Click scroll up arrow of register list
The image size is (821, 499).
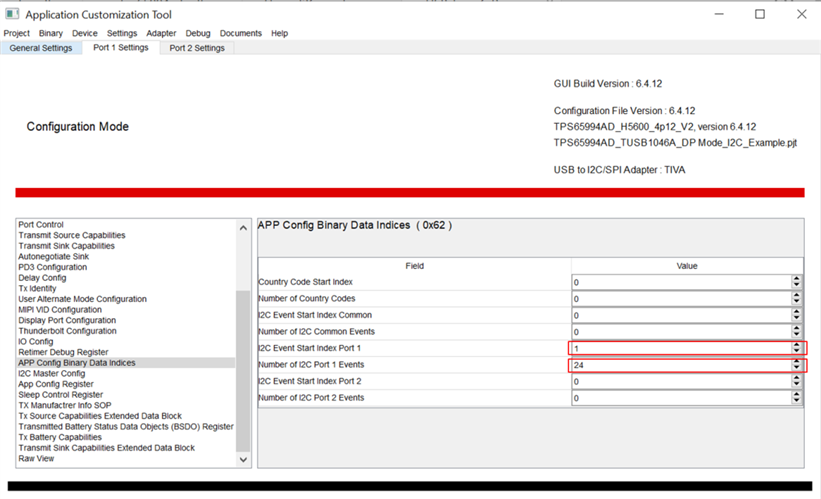click(243, 228)
